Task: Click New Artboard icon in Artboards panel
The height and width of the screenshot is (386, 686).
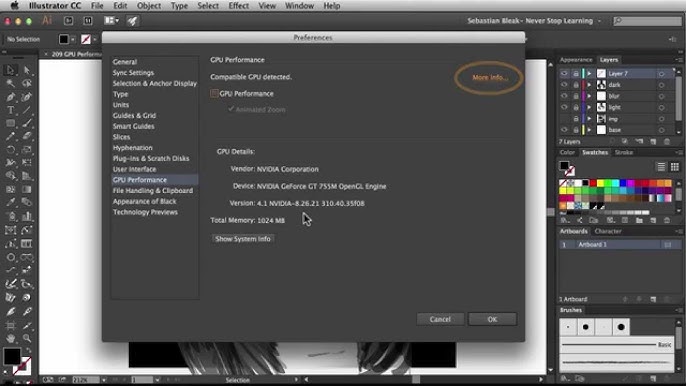Action: coord(653,299)
